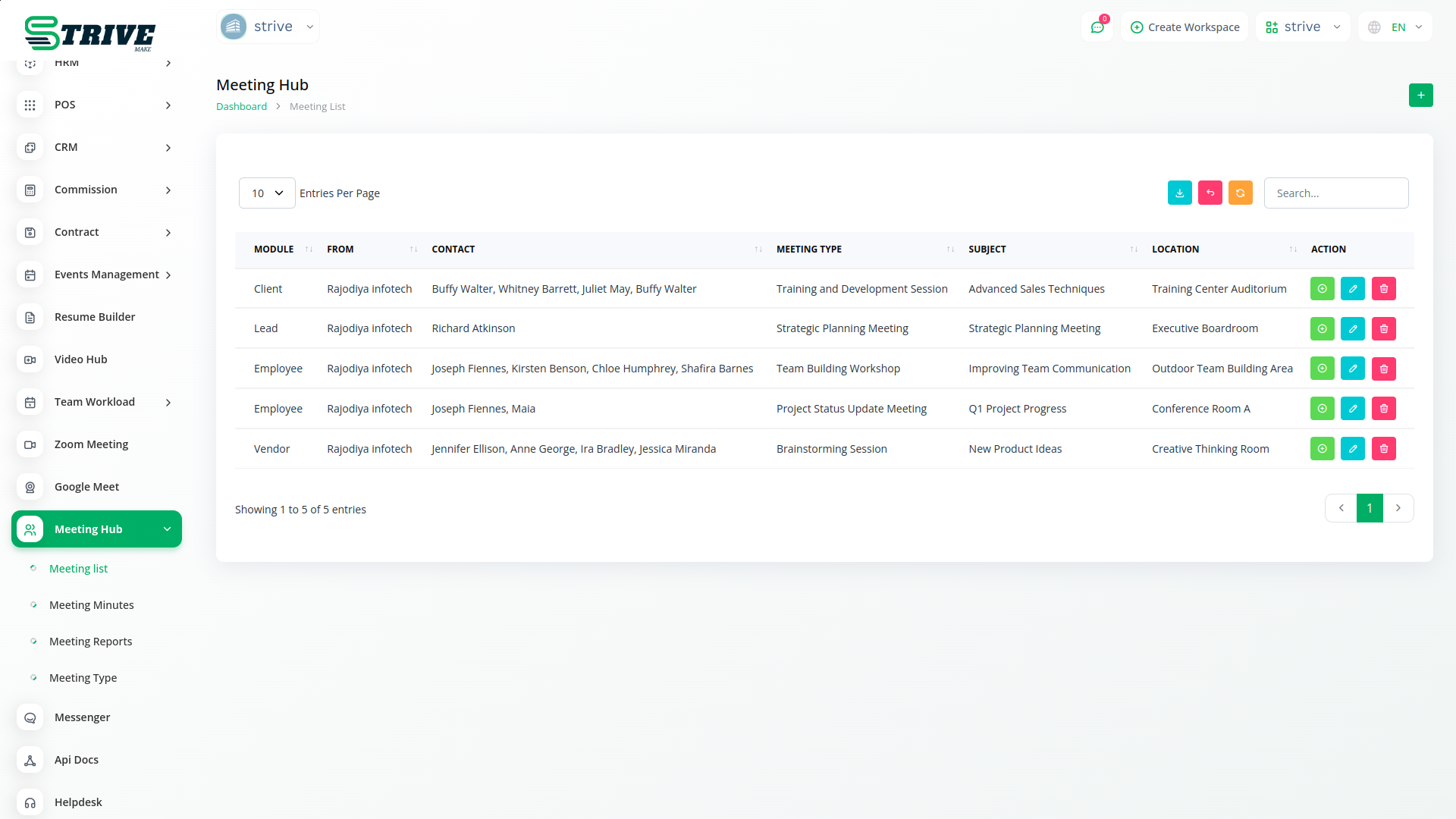Click the pink undo reset icon
The height and width of the screenshot is (819, 1456).
click(x=1210, y=193)
